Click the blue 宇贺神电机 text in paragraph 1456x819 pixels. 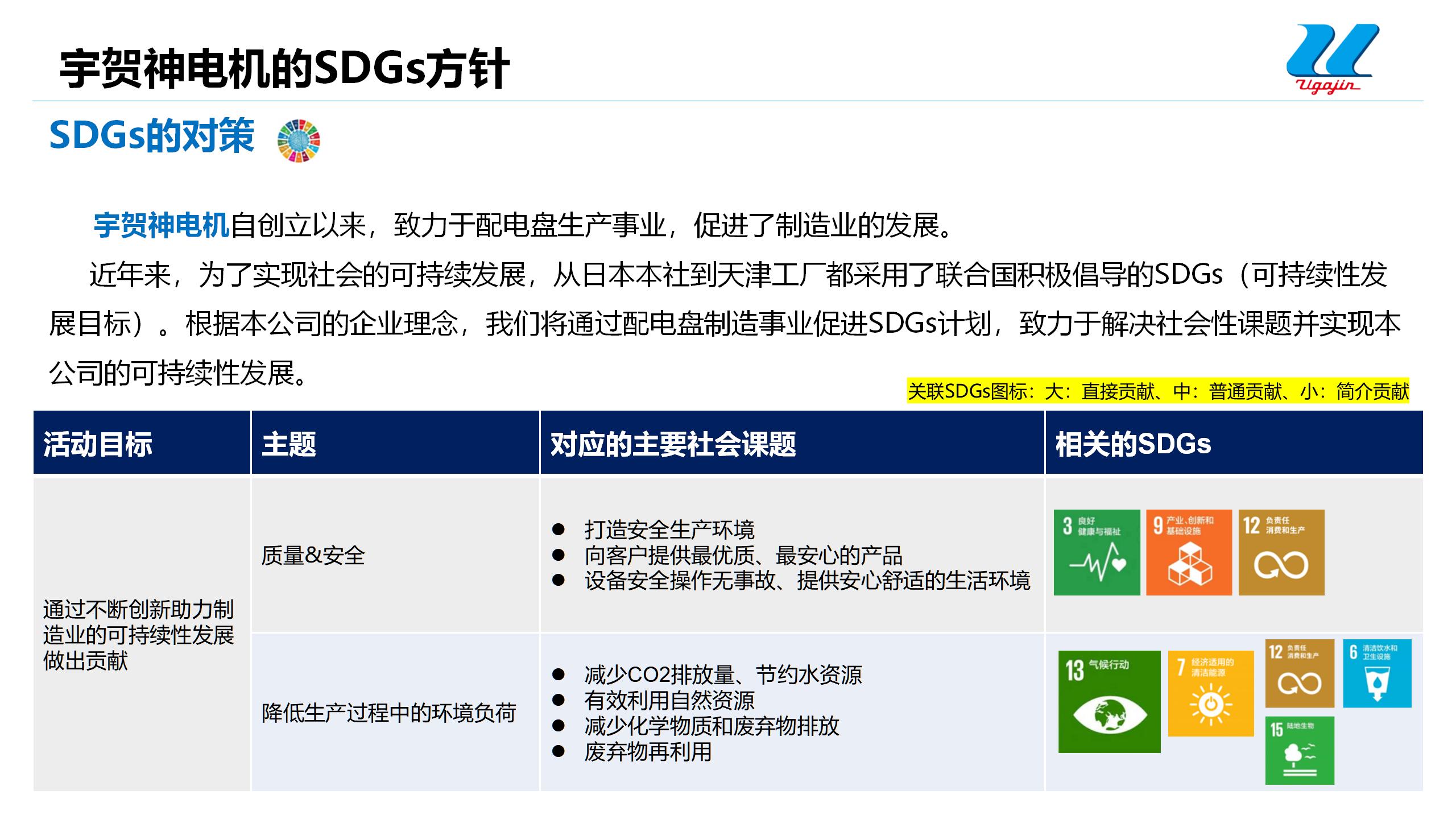162,225
